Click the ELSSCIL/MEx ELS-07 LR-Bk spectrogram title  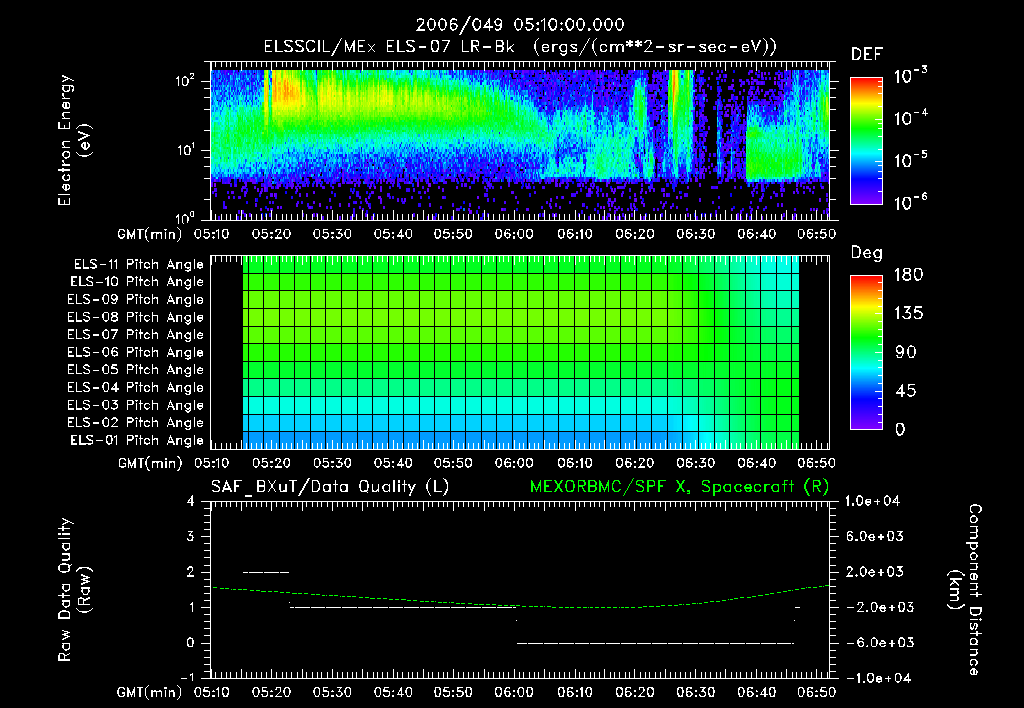click(520, 47)
